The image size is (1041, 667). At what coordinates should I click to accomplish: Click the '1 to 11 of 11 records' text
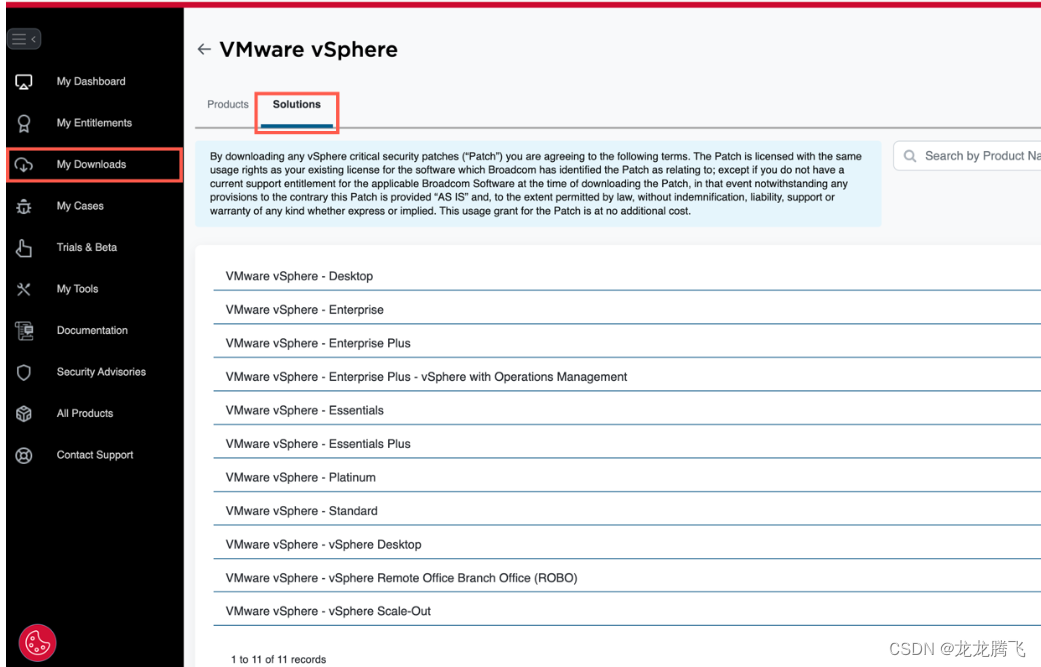(279, 660)
